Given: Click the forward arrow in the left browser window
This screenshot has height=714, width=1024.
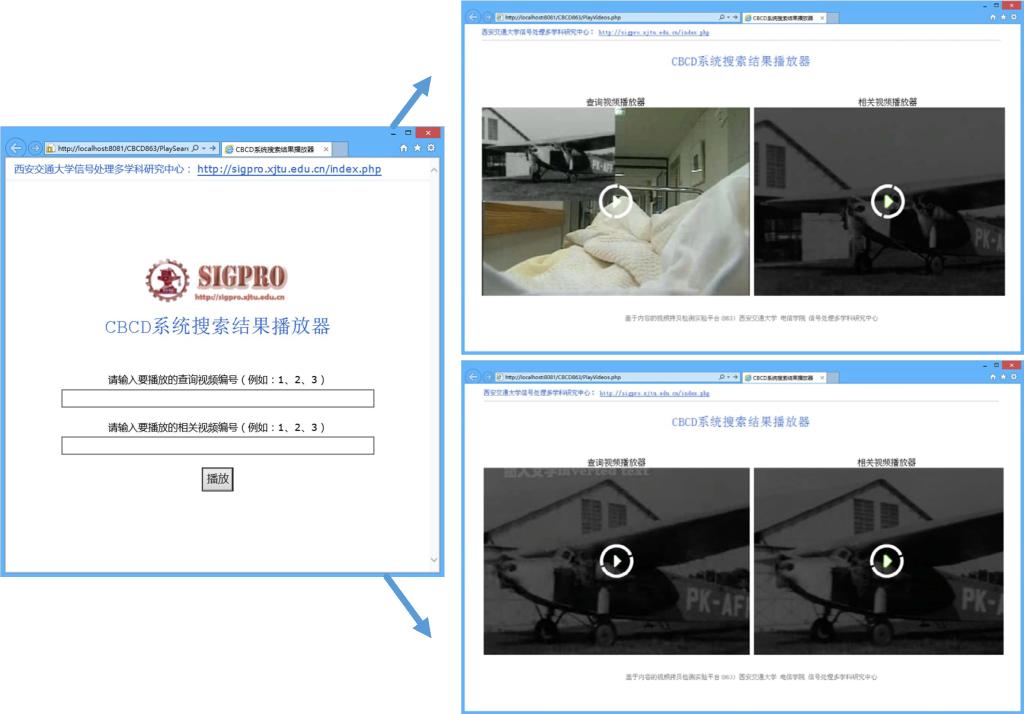Looking at the screenshot, I should coord(34,148).
